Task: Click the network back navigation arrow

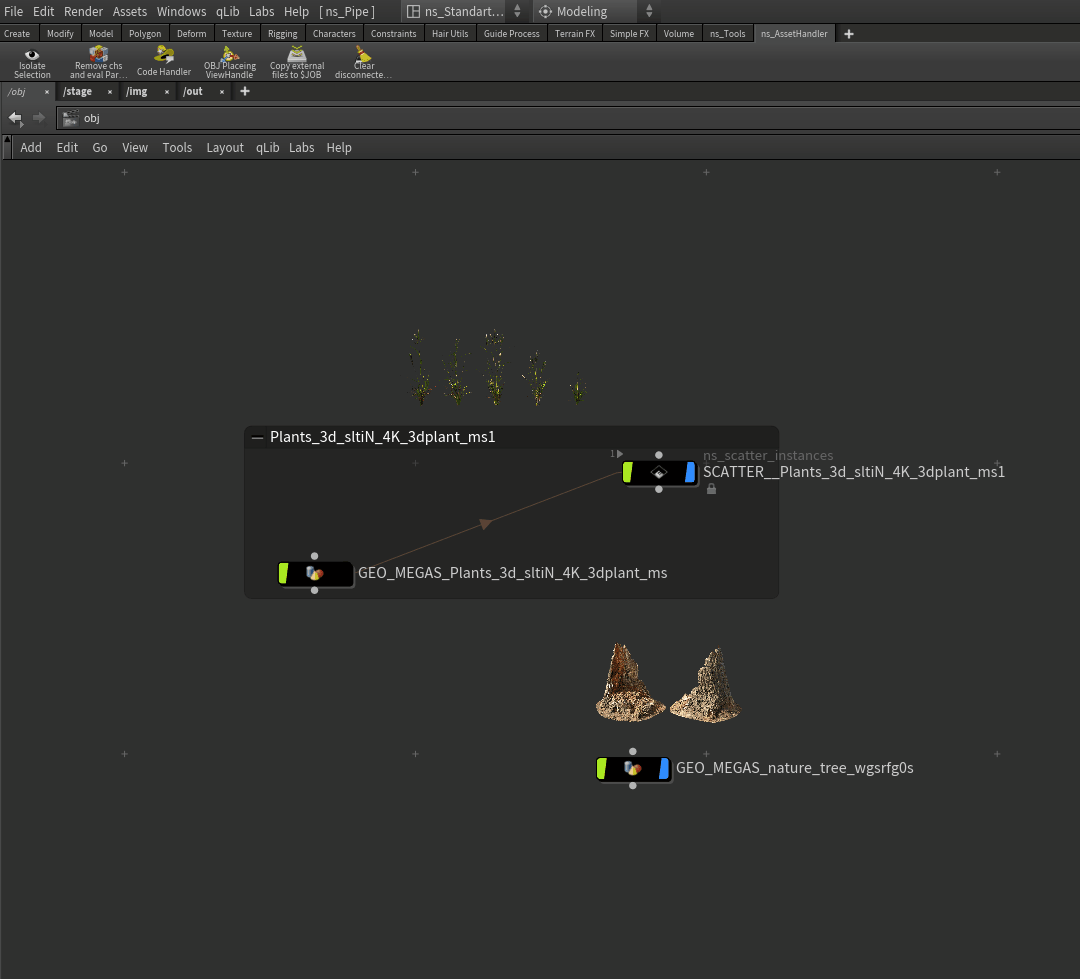Action: pyautogui.click(x=15, y=118)
